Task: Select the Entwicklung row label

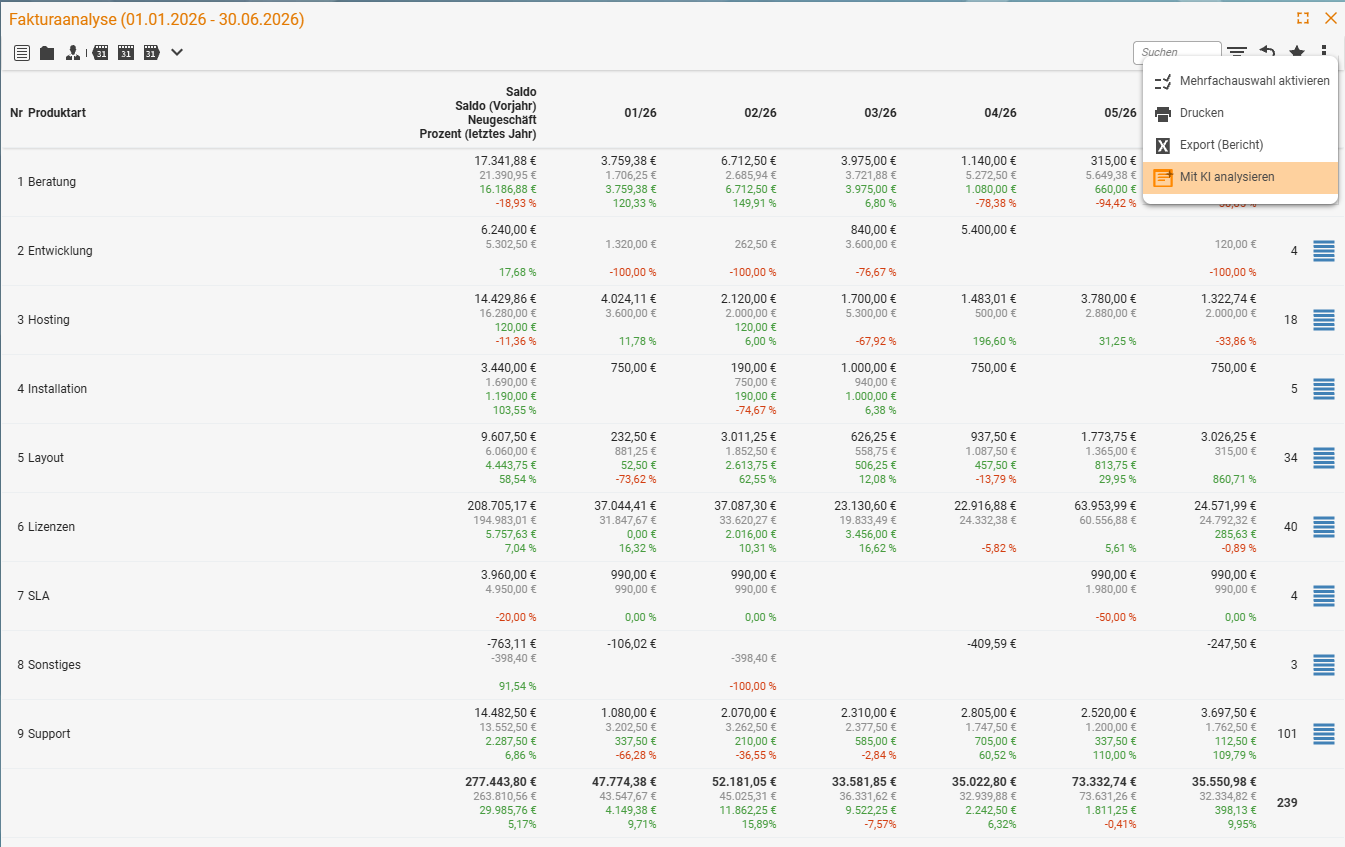Action: [60, 251]
